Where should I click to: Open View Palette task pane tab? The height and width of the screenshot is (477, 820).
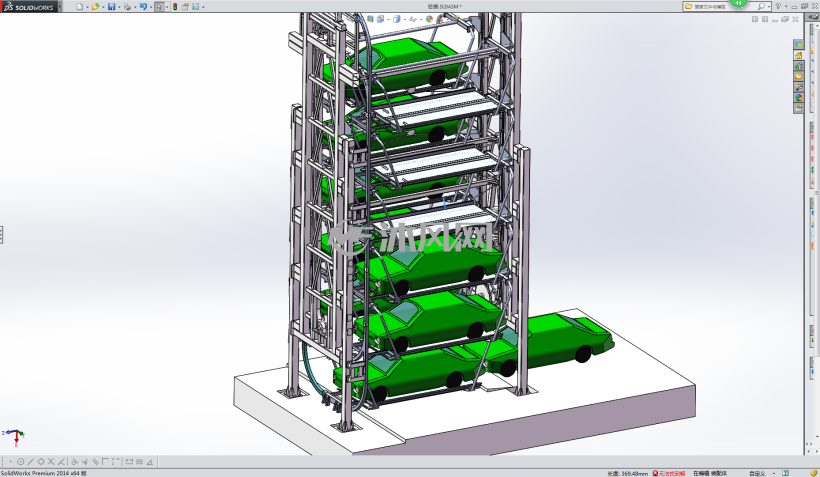coord(799,87)
